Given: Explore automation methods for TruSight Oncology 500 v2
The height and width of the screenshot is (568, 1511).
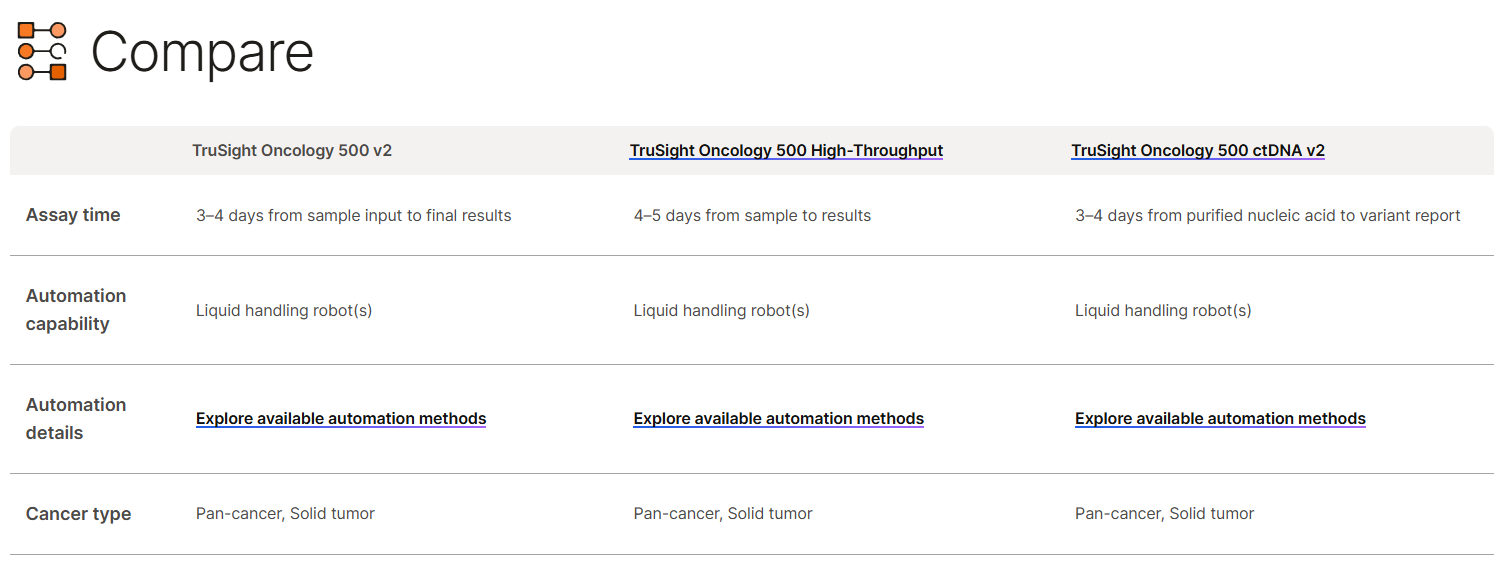Looking at the screenshot, I should pos(341,419).
